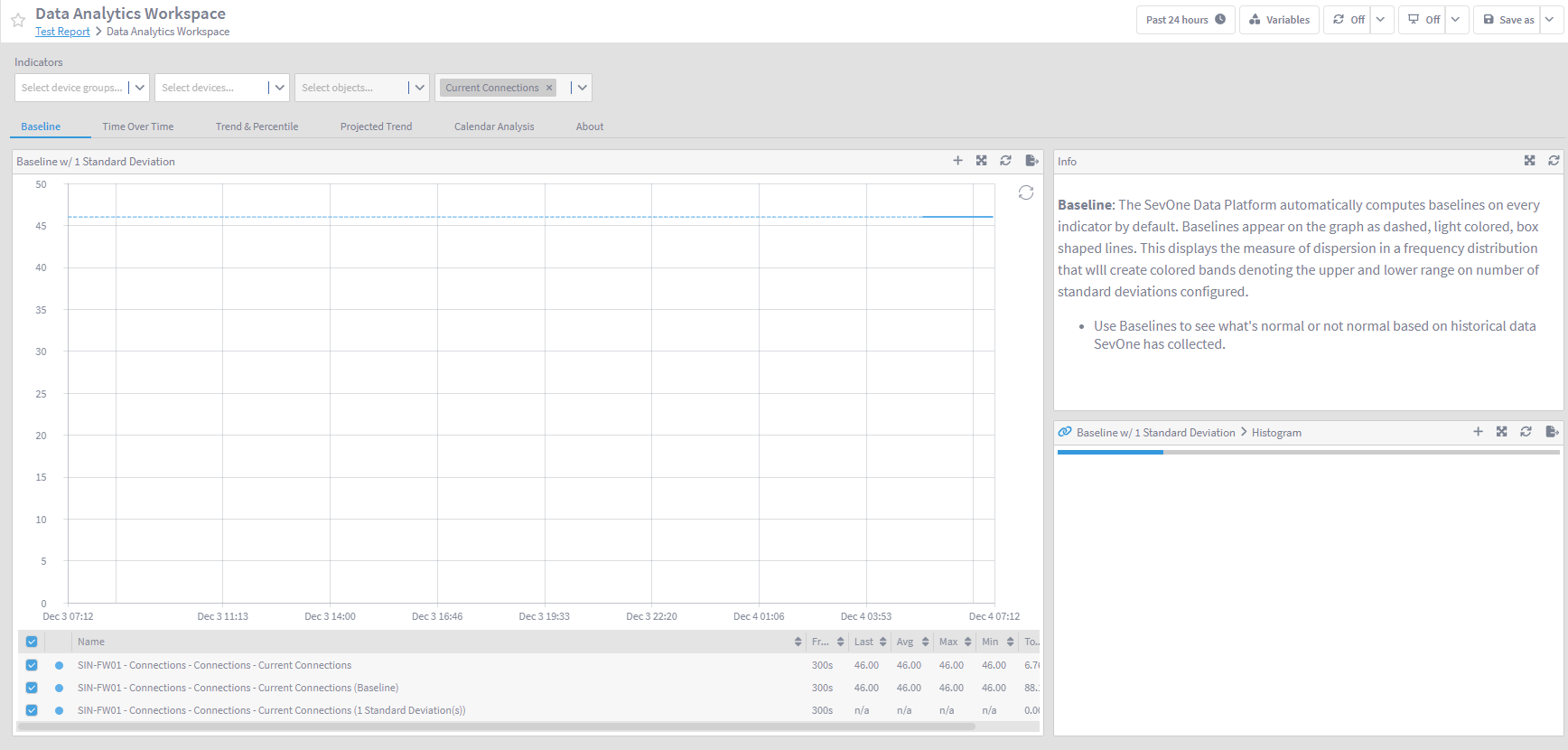Click the Histogram breadcrumb label
1568x750 pixels.
1276,433
